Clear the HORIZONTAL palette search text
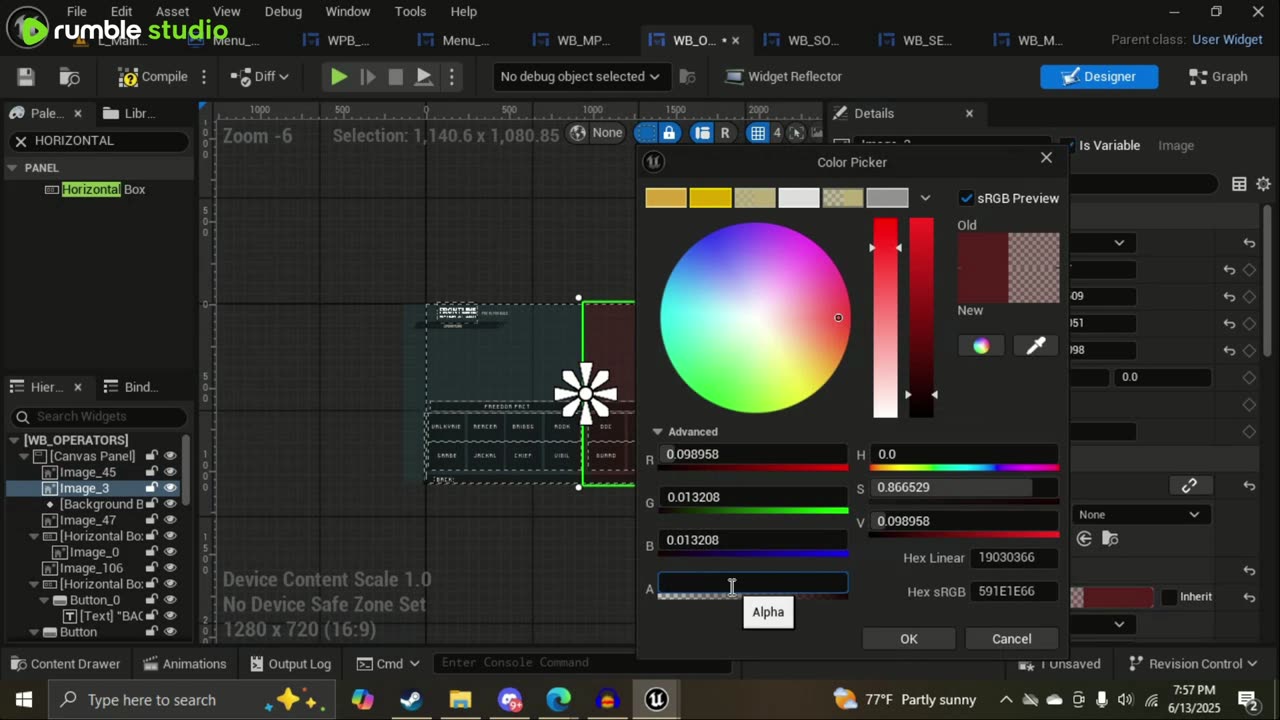 (20, 141)
